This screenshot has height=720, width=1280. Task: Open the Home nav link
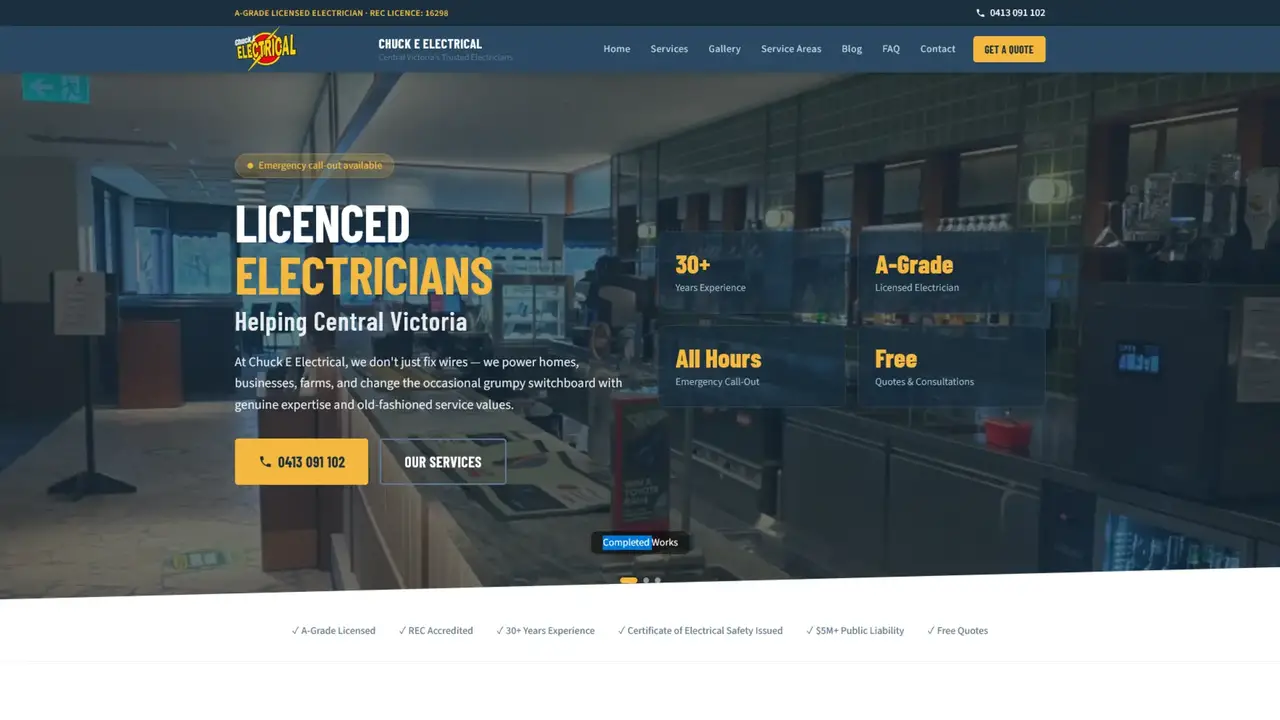point(616,49)
